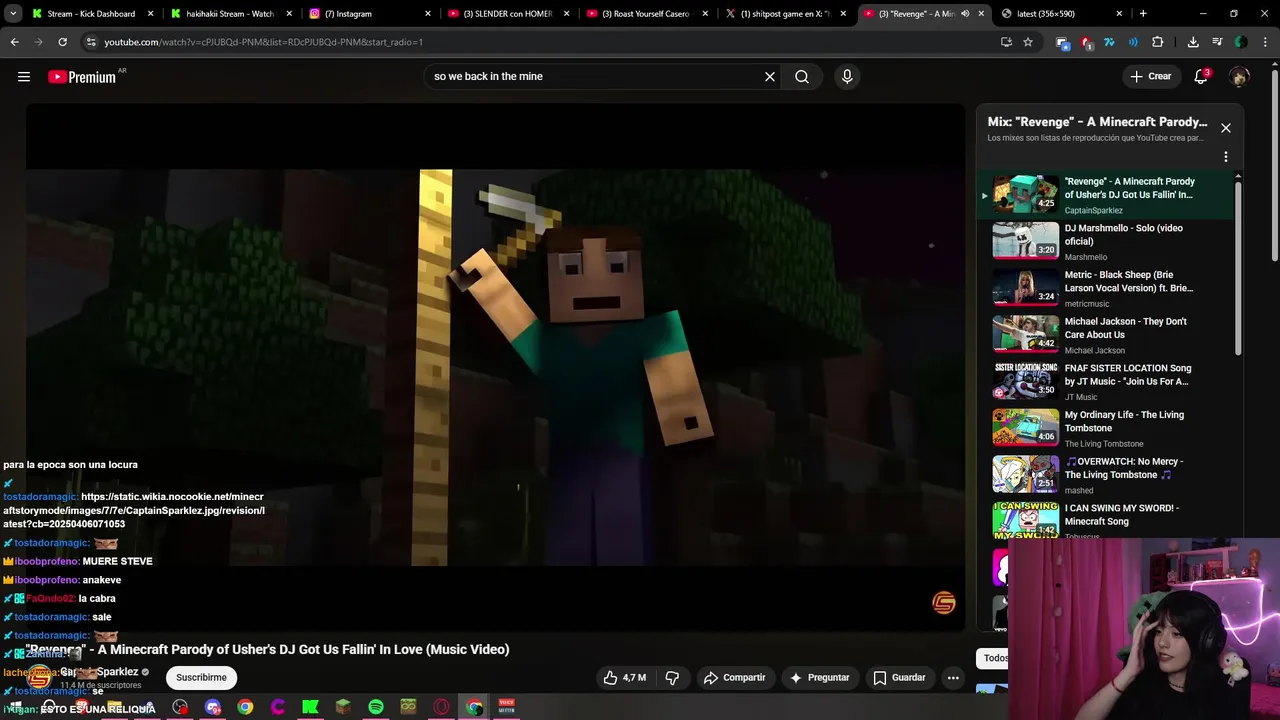Open the Mix playlist three-dot options
Viewport: 1280px width, 720px height.
point(1225,157)
